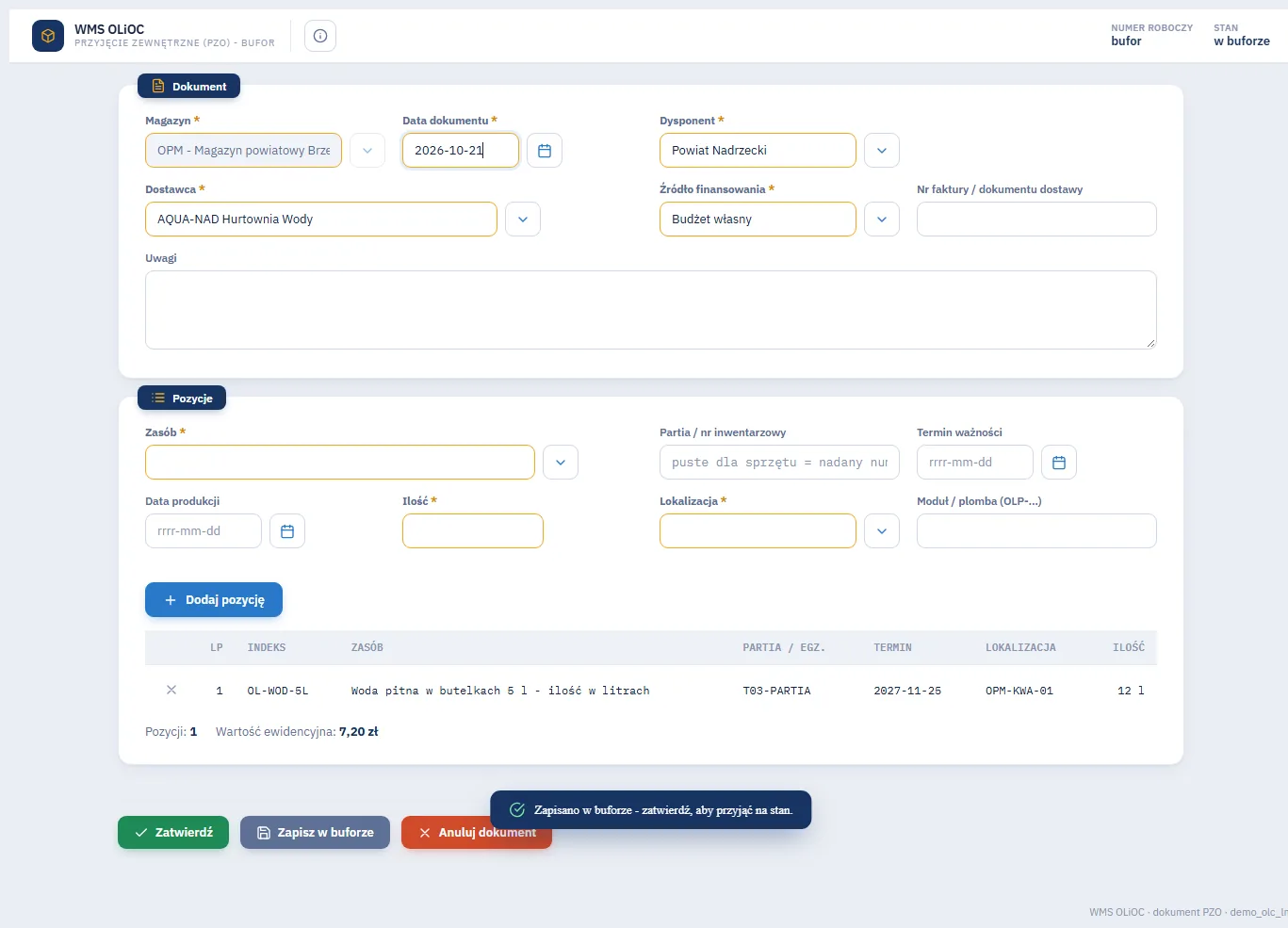Click Zapisz w buforze button
The height and width of the screenshot is (928, 1288).
315,833
